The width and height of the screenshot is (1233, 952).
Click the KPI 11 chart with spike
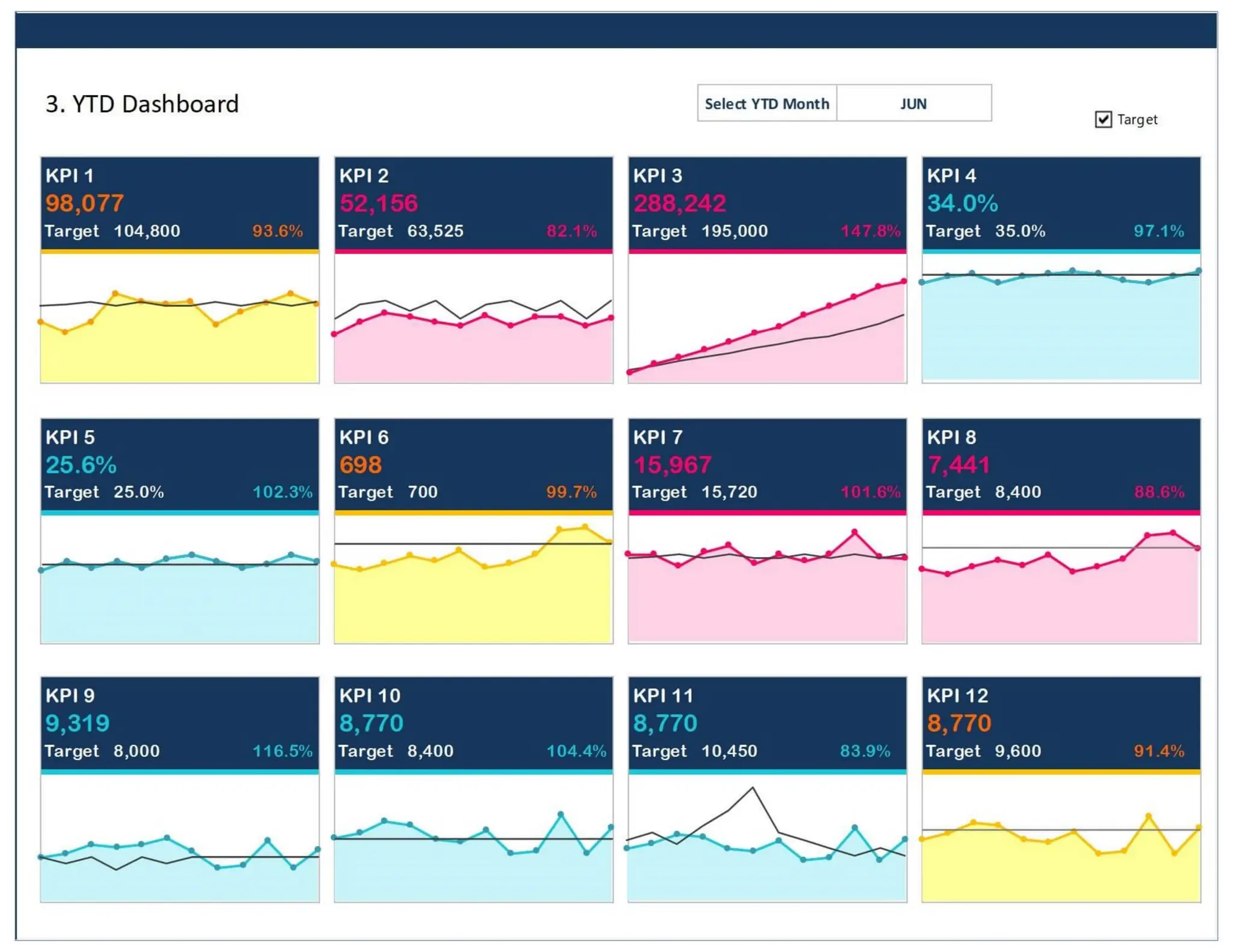(768, 838)
